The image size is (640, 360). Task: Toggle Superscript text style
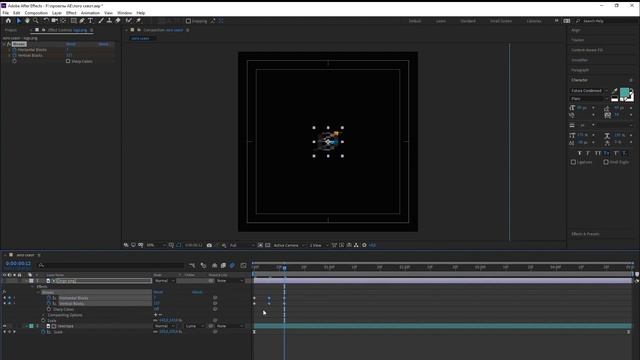pyautogui.click(x=616, y=153)
